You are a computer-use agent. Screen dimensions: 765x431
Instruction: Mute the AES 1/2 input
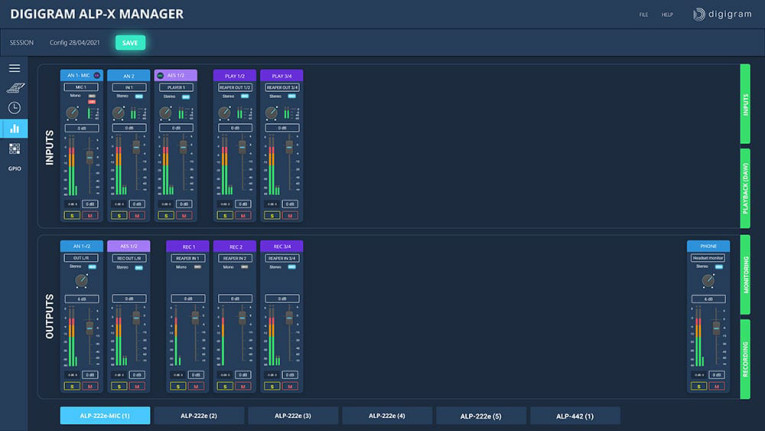[184, 215]
